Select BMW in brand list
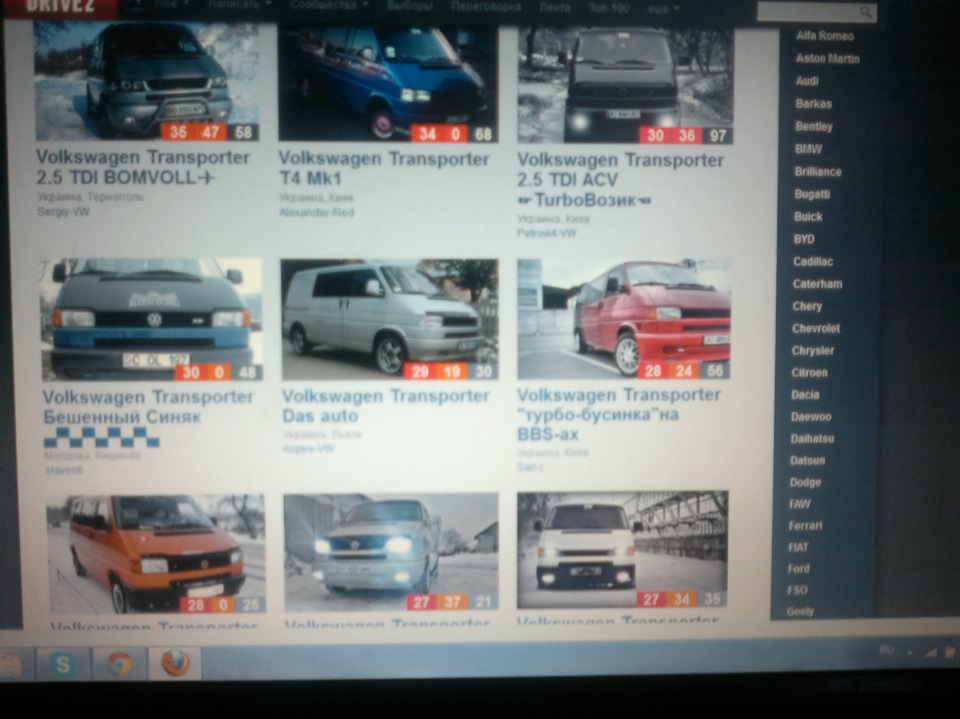The height and width of the screenshot is (719, 960). tap(808, 149)
